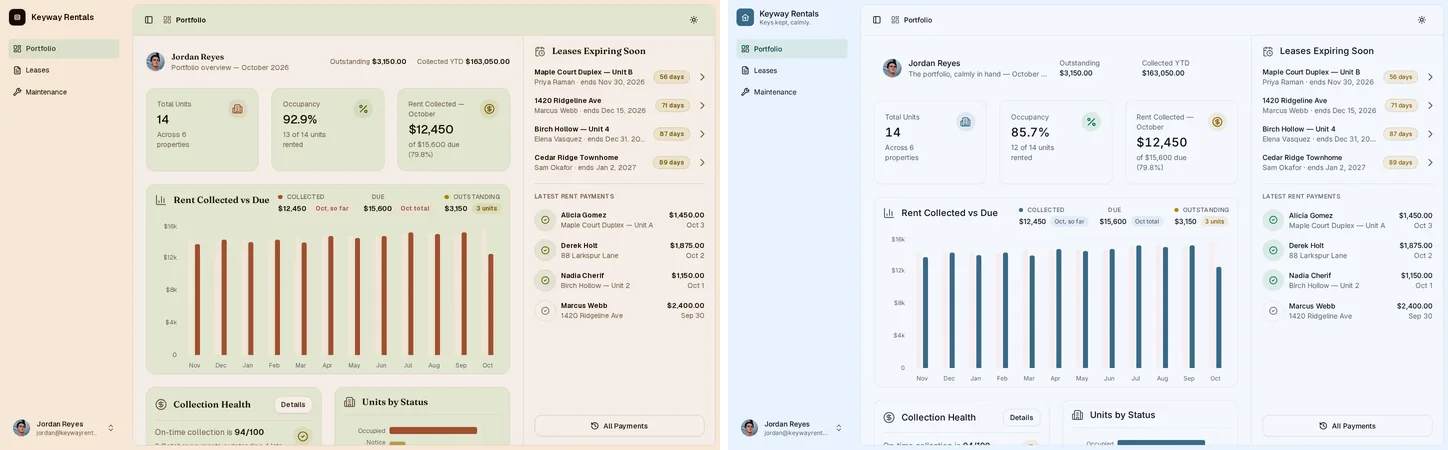Click the percent icon on 92.9% Occupancy card
The image size is (1448, 450).
point(363,109)
